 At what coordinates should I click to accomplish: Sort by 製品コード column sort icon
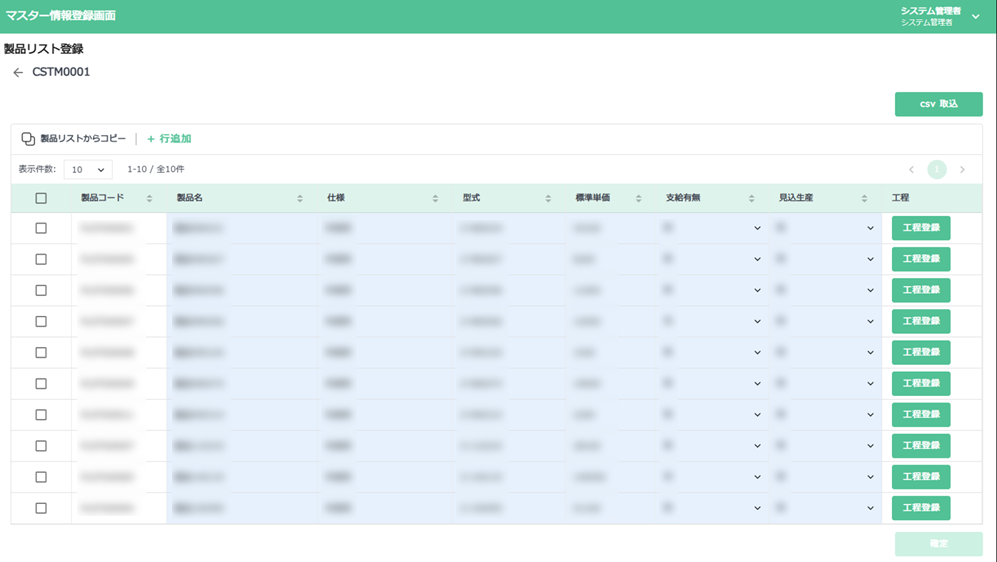[150, 199]
